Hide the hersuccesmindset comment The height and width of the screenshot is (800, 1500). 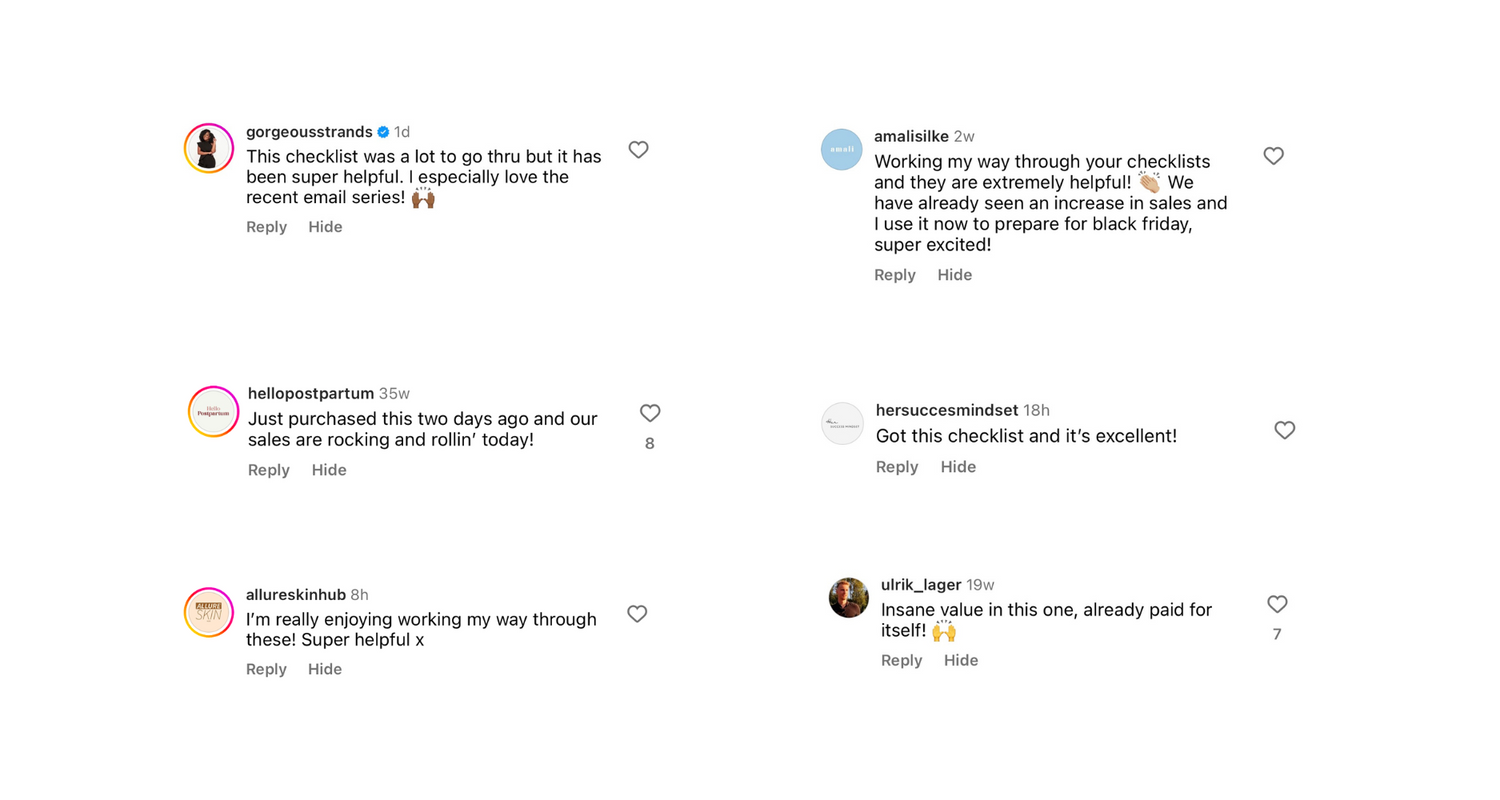tap(958, 467)
